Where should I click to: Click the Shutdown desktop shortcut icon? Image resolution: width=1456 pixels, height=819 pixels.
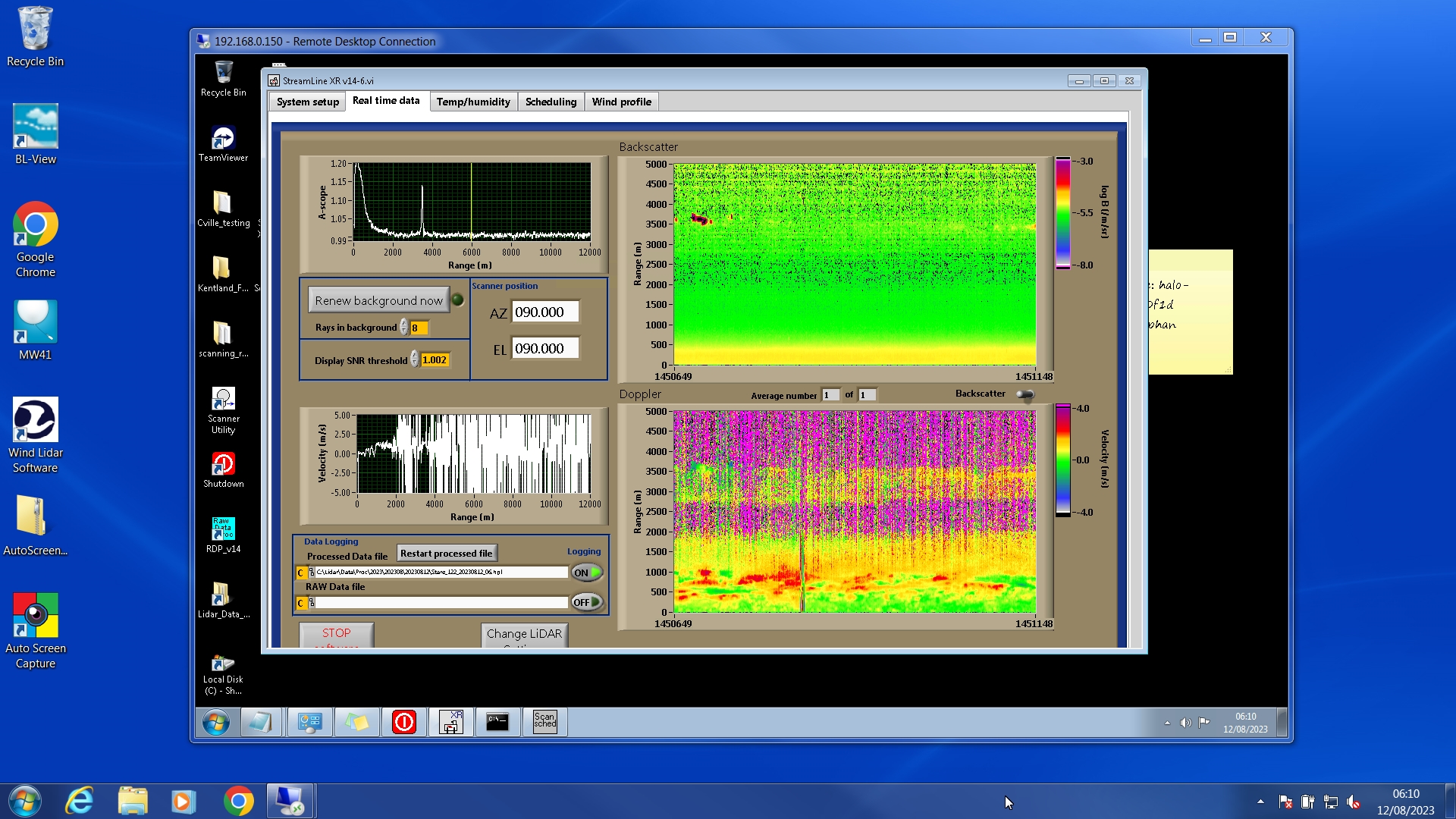click(x=223, y=464)
